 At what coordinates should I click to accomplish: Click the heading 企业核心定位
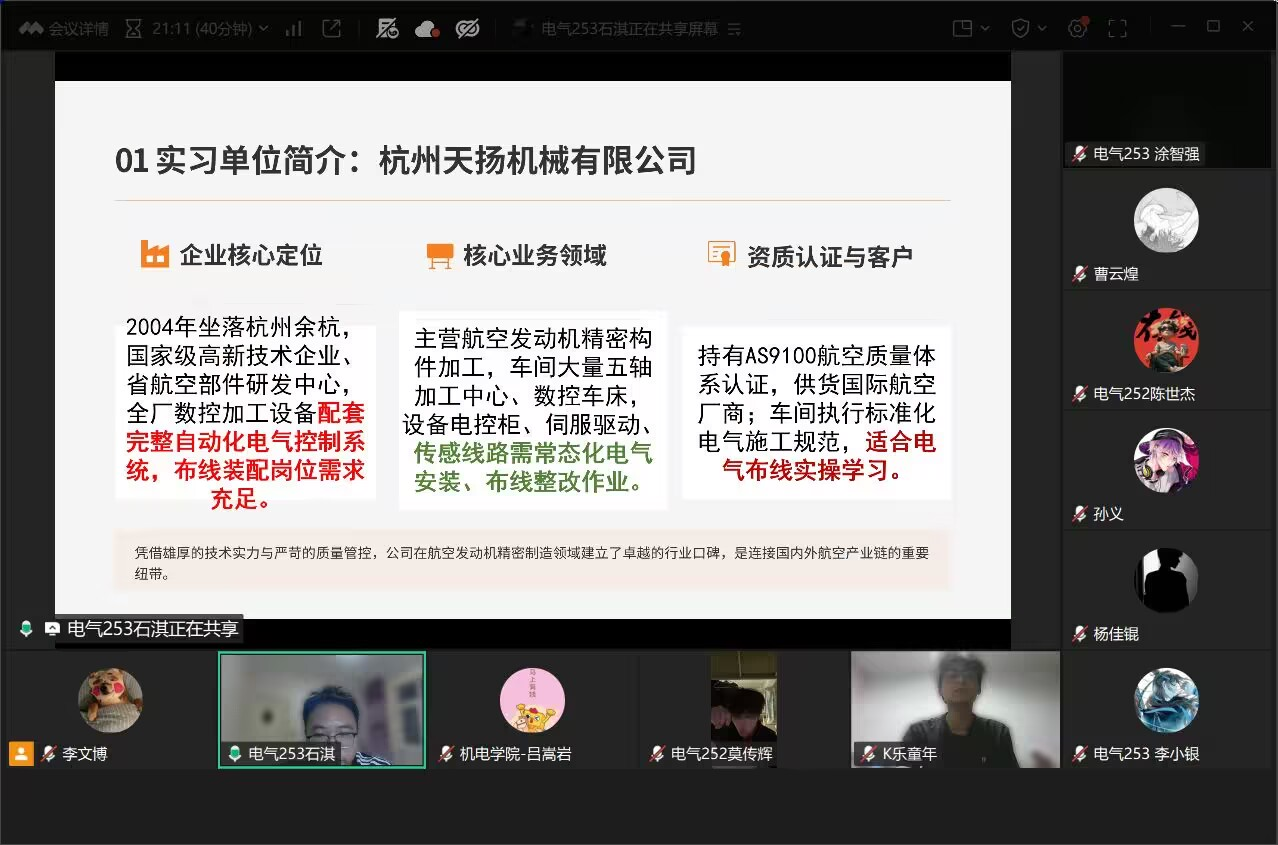pos(251,255)
